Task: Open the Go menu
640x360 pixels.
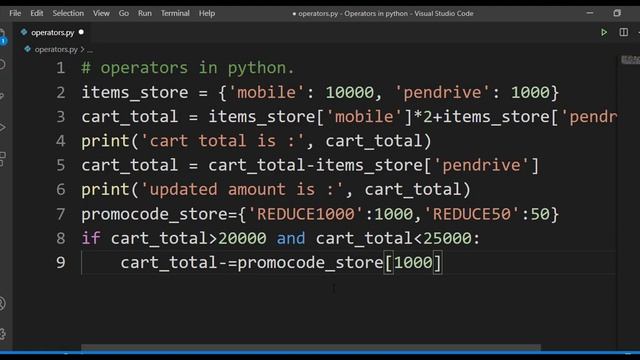Action: [x=124, y=13]
